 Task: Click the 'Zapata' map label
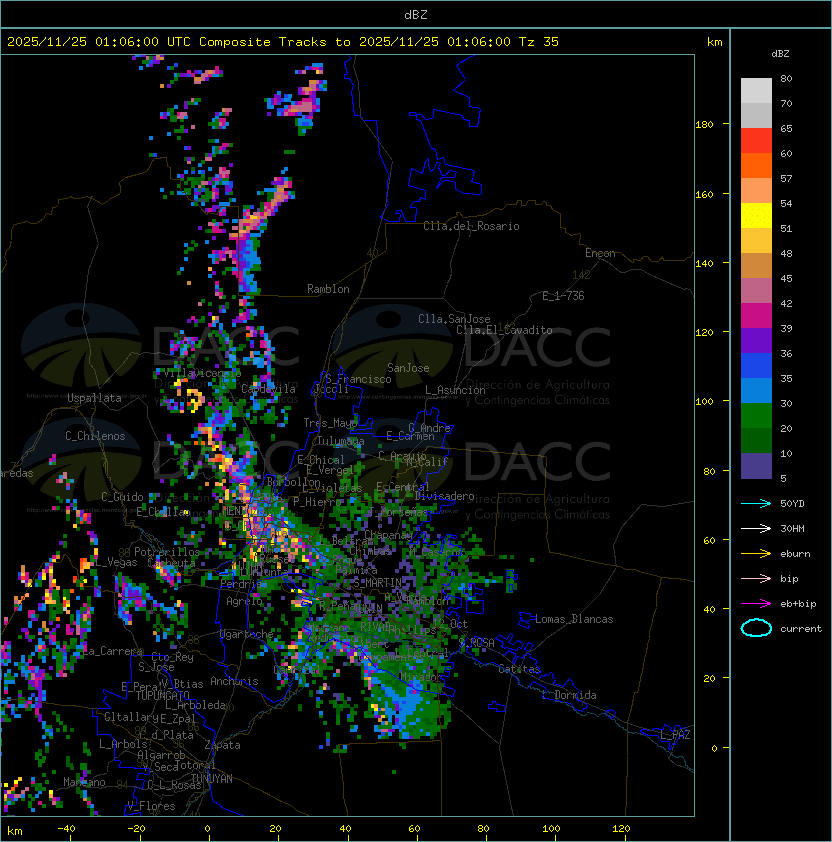(222, 745)
